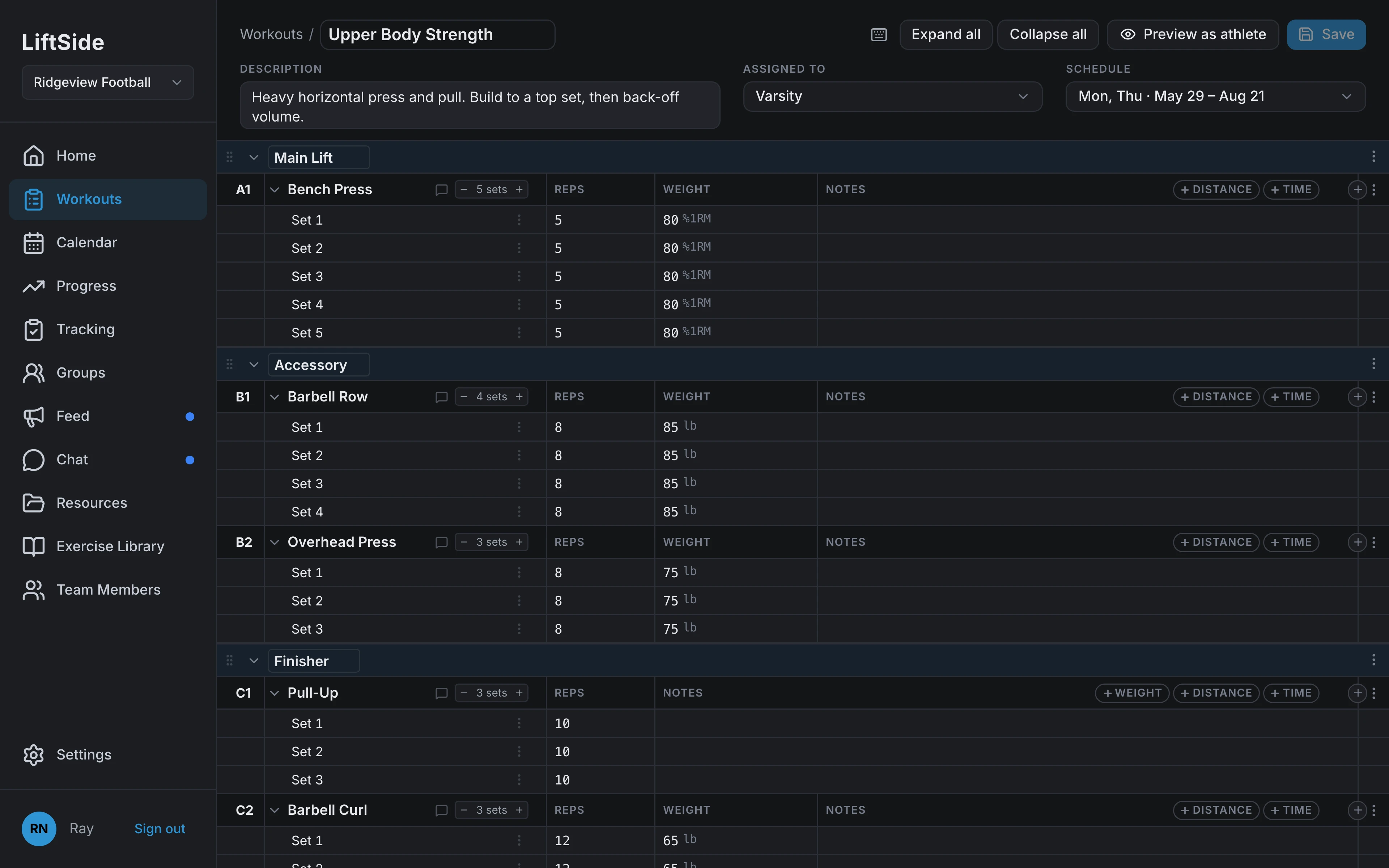Viewport: 1389px width, 868px height.
Task: Open Barbell Row Set 3 row menu
Action: click(519, 484)
